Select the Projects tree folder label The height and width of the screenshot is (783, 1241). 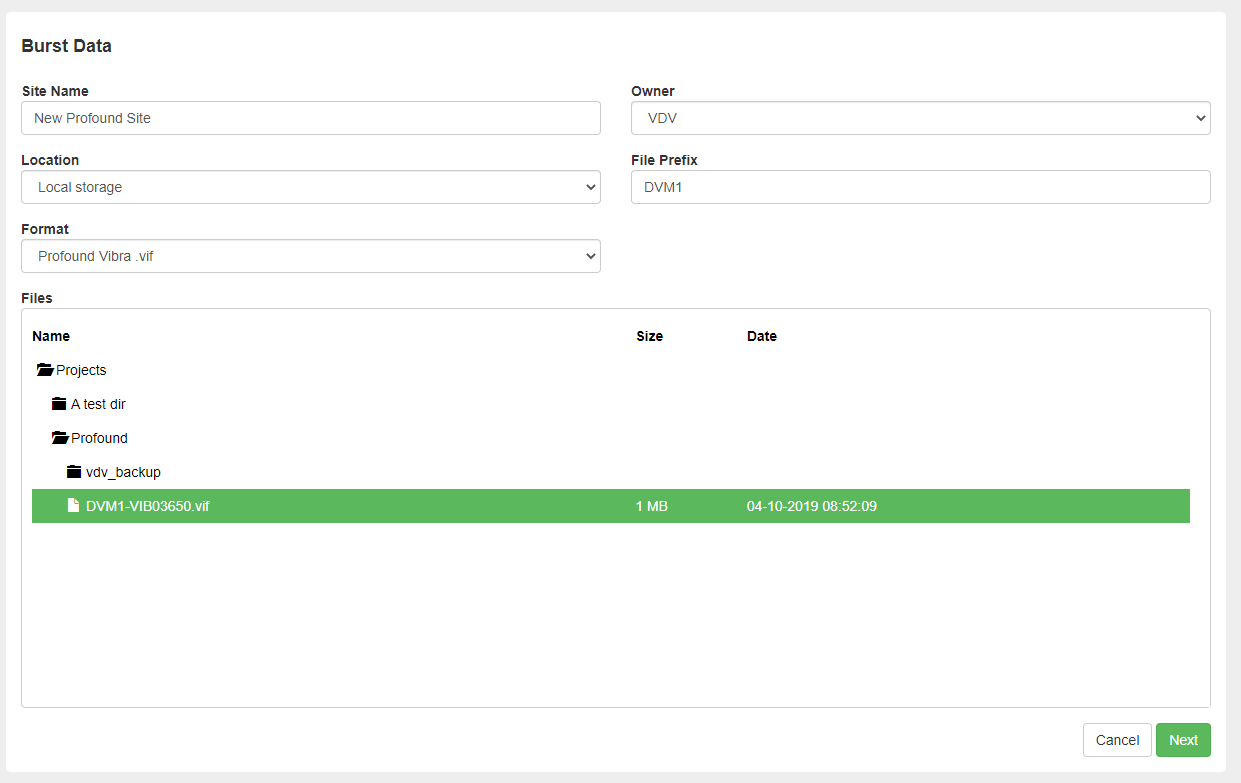[x=81, y=370]
